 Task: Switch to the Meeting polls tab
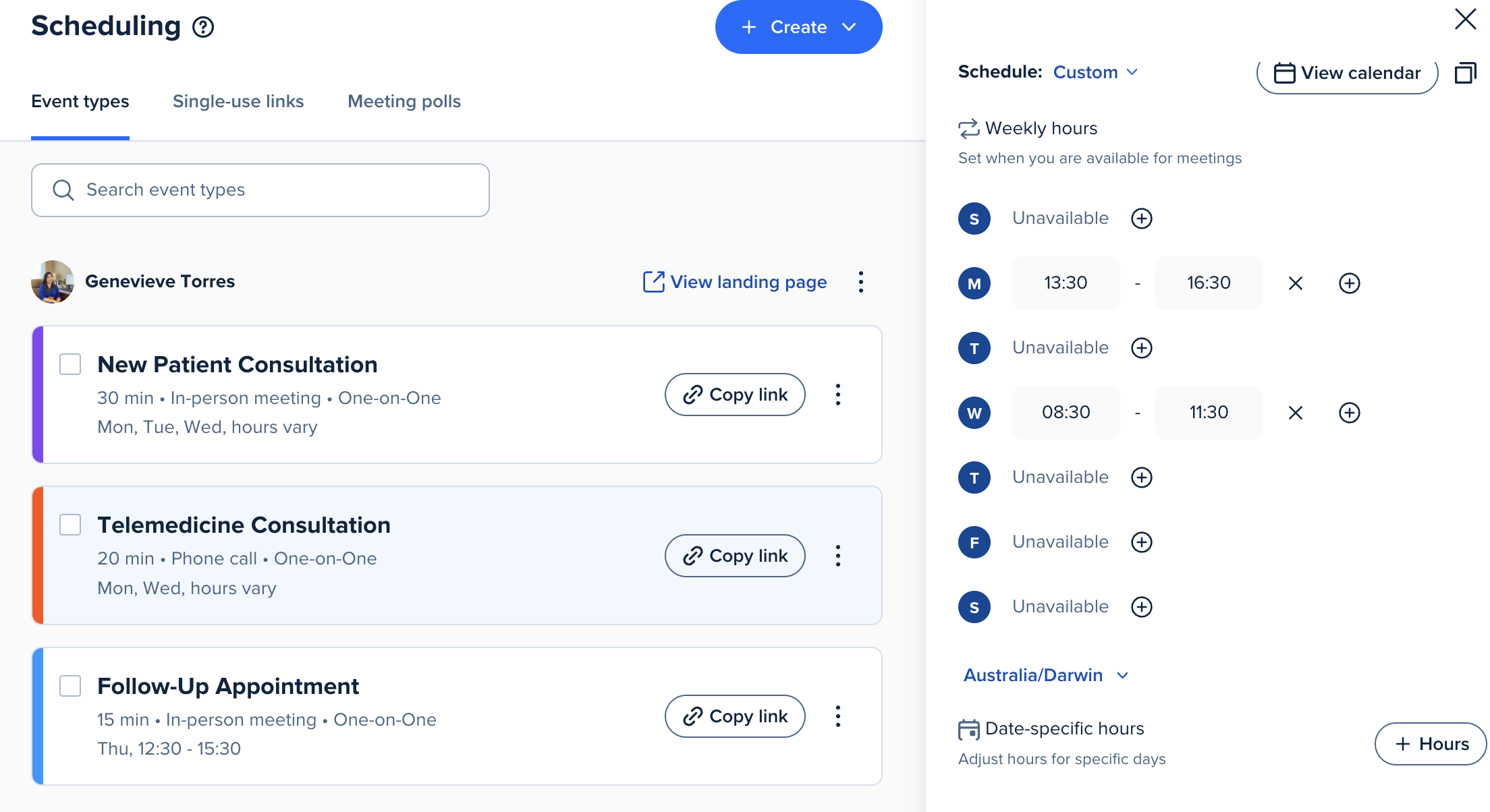pos(404,101)
